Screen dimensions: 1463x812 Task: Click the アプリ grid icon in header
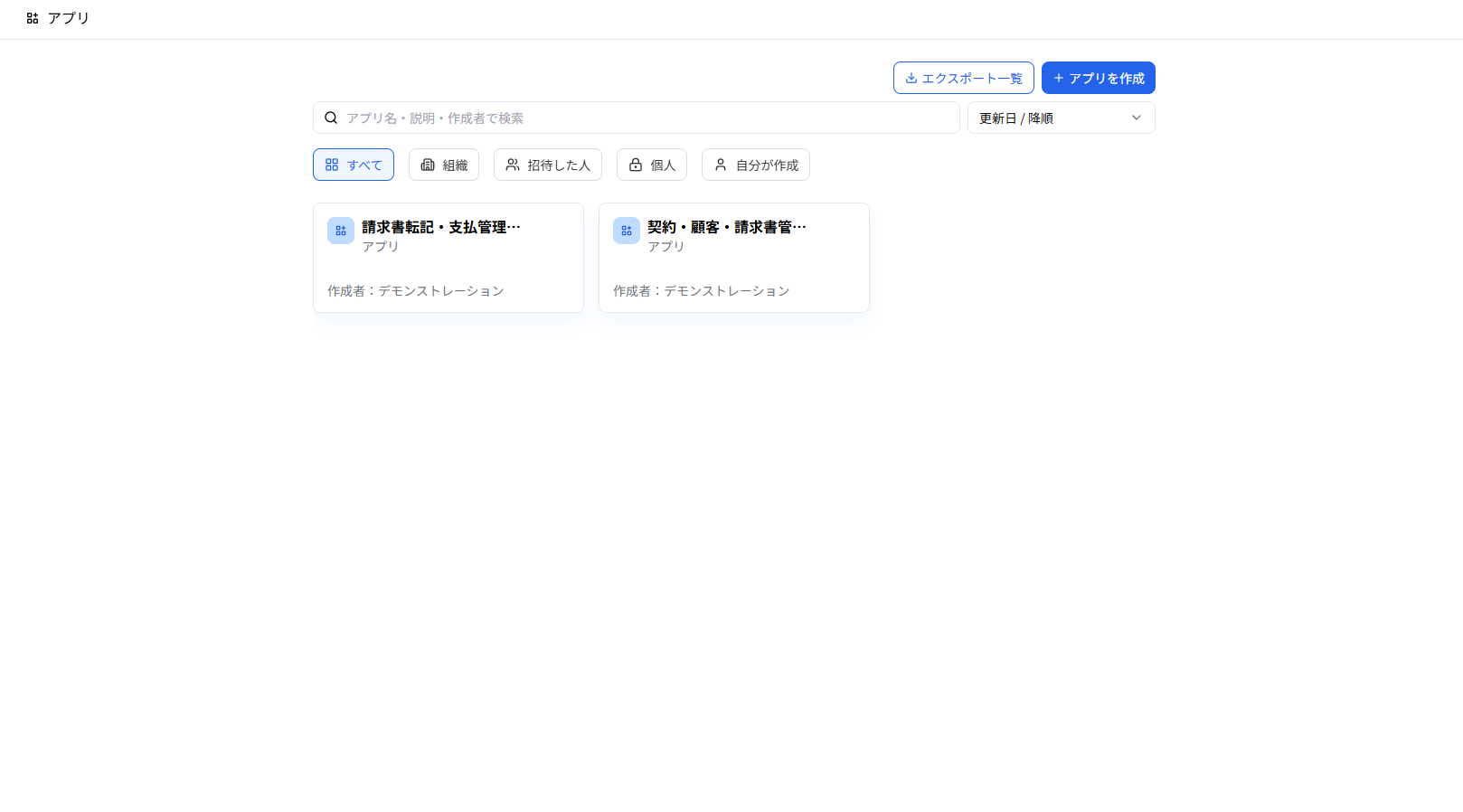click(x=33, y=18)
